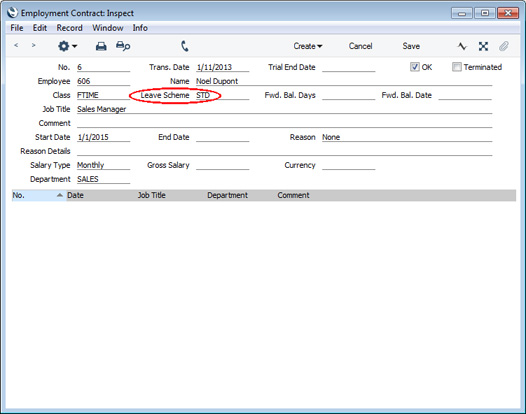Open the Record menu

pyautogui.click(x=69, y=28)
